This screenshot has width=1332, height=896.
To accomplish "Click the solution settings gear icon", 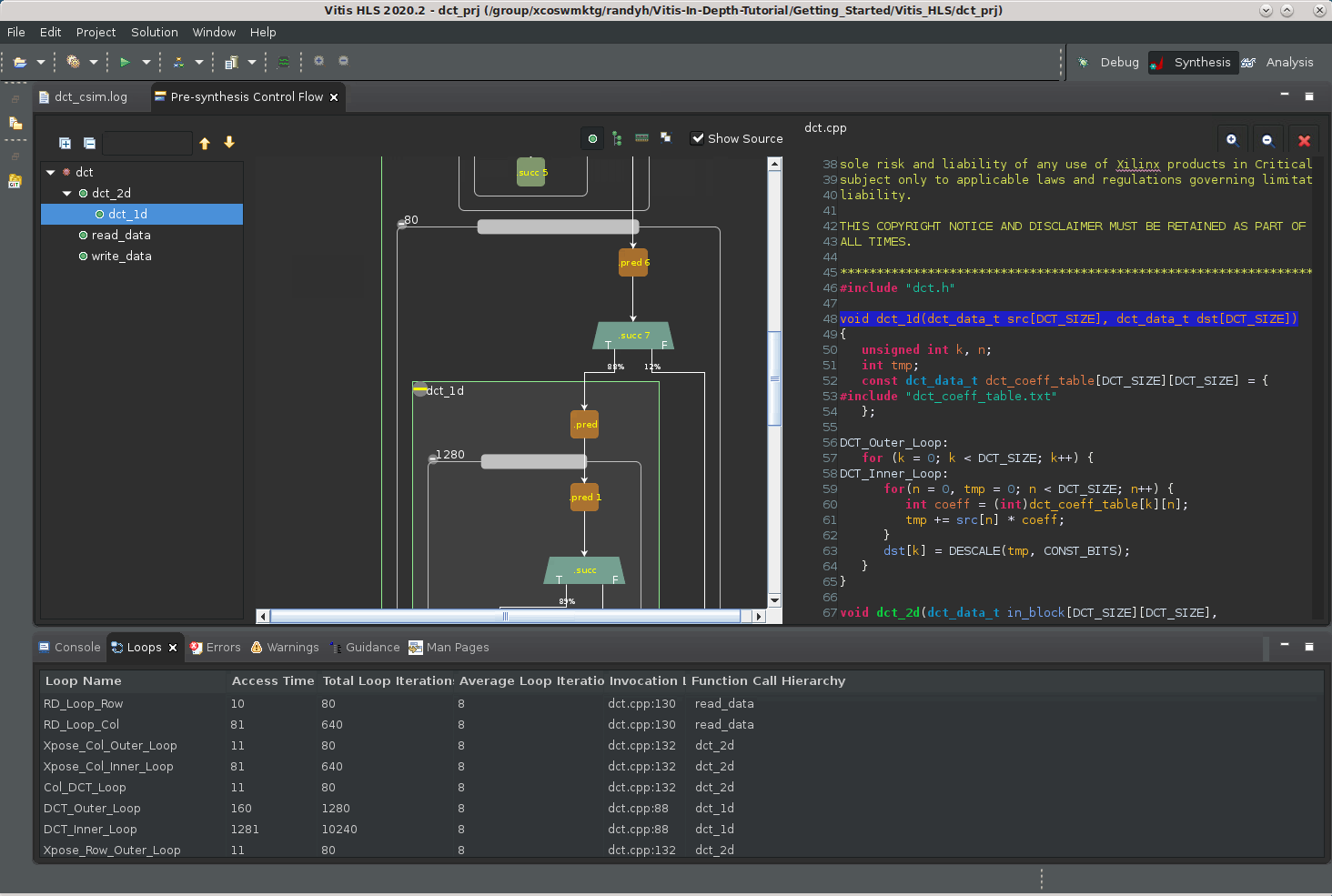I will pyautogui.click(x=74, y=63).
